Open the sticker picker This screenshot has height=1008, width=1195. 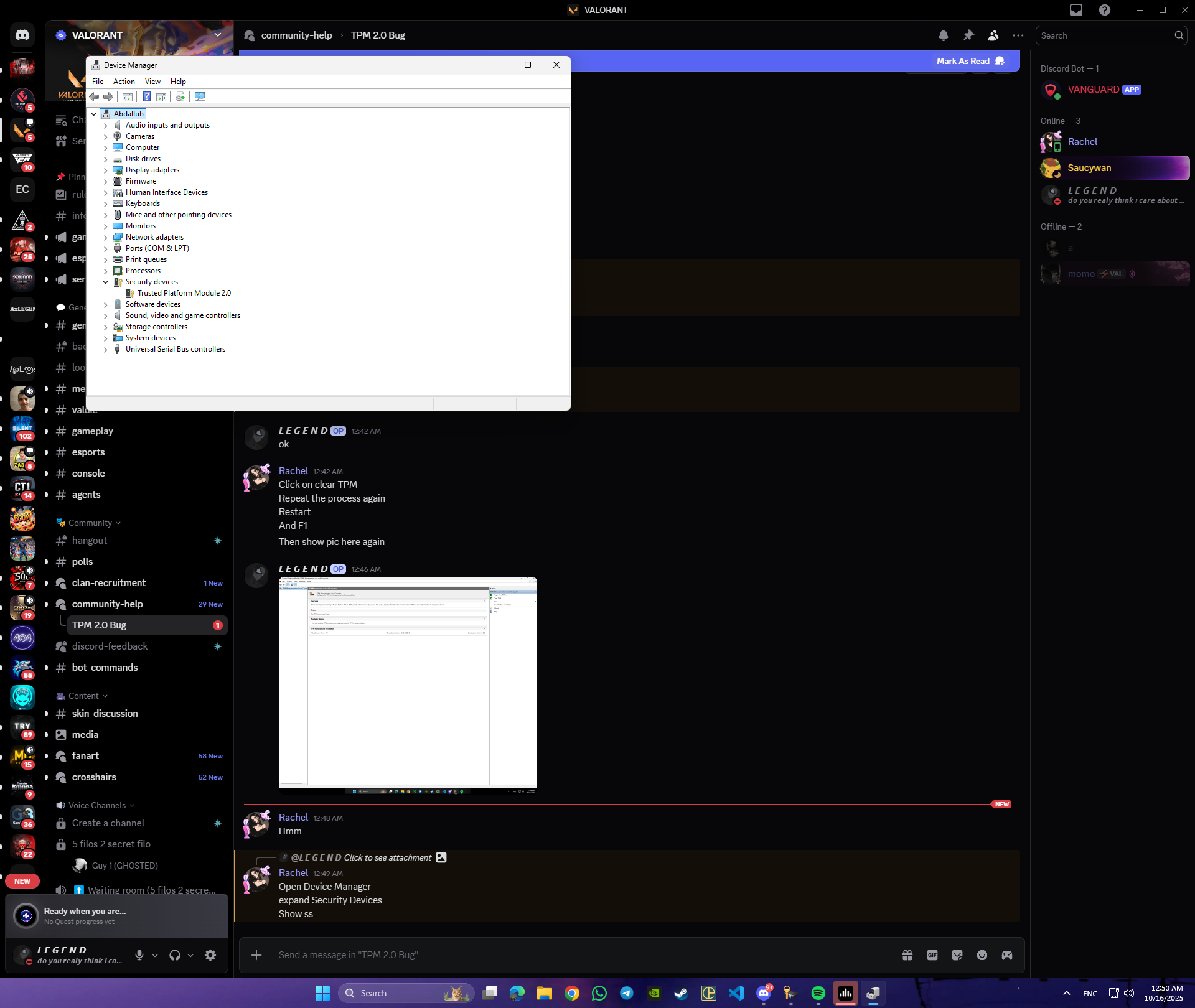pyautogui.click(x=957, y=955)
